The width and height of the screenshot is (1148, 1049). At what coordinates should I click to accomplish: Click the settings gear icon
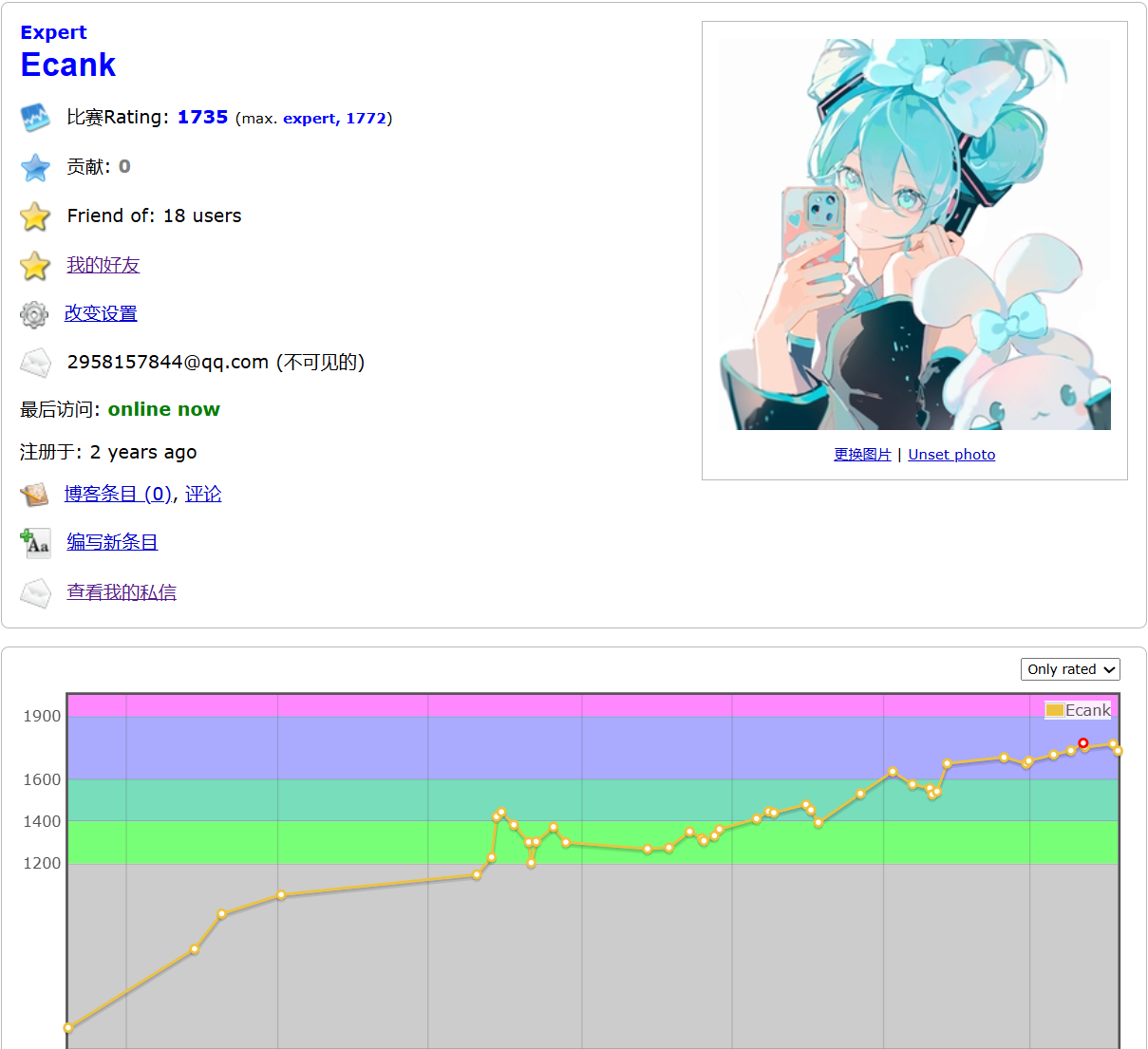pos(34,314)
